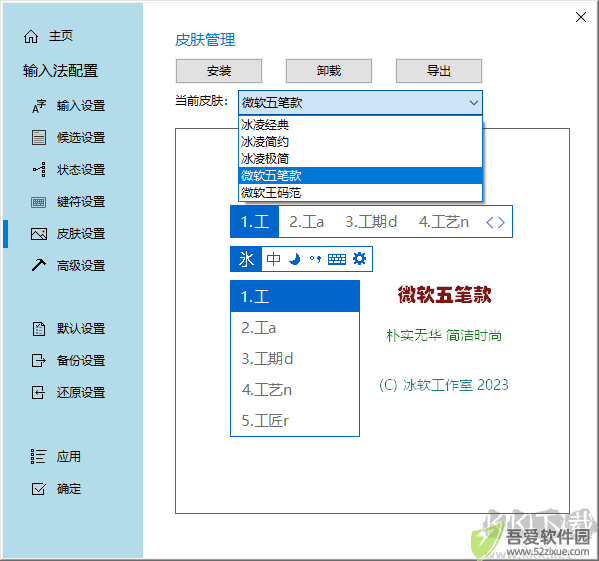Open 键符设置 keyboard icon
Viewport: 599px width, 561px height.
click(39, 202)
